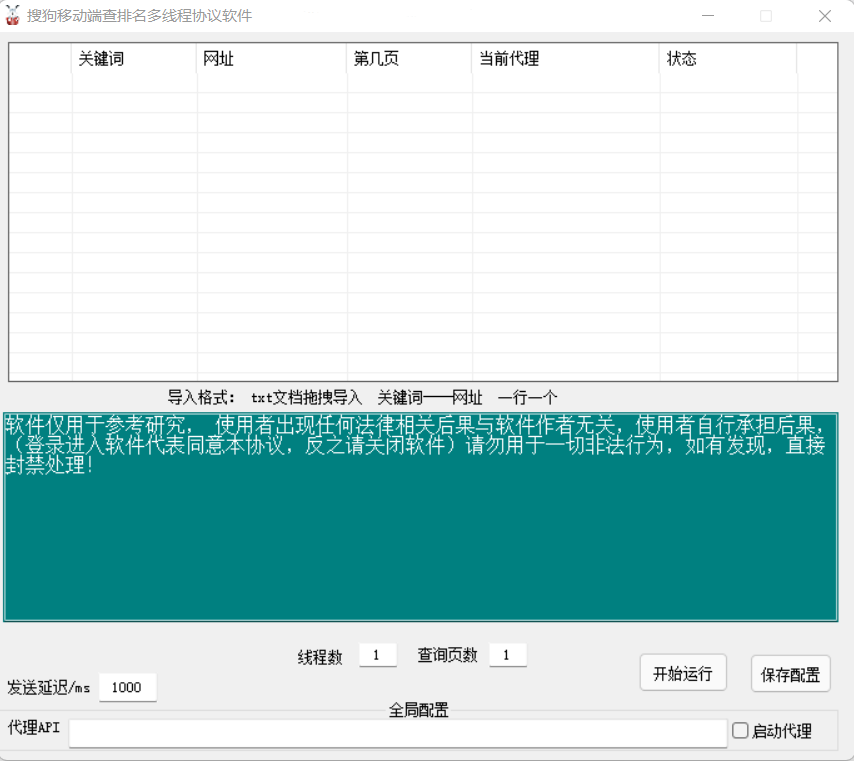The image size is (854, 761).
Task: Click into the 代理API text field
Action: [397, 733]
